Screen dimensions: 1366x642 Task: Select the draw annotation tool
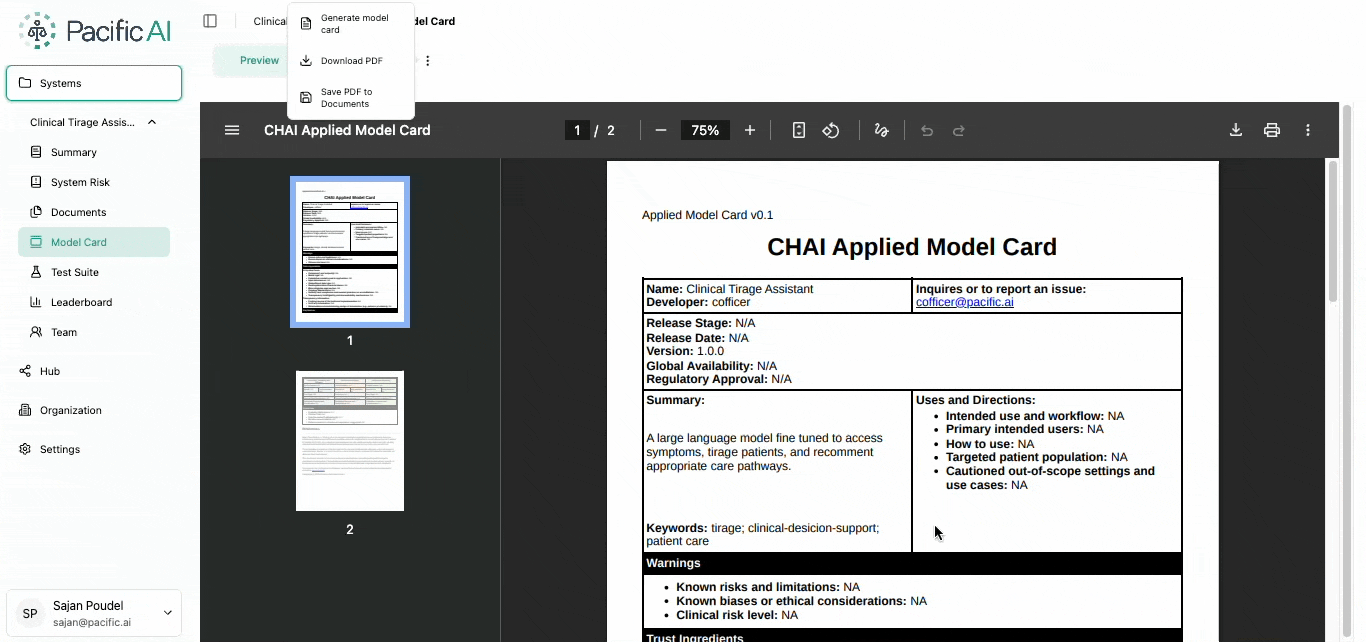pyautogui.click(x=881, y=130)
